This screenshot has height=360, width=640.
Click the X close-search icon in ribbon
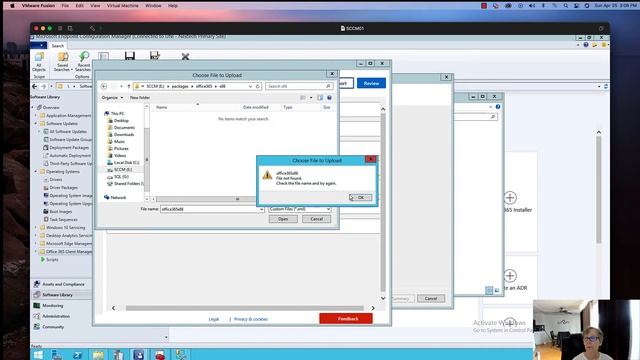click(185, 57)
